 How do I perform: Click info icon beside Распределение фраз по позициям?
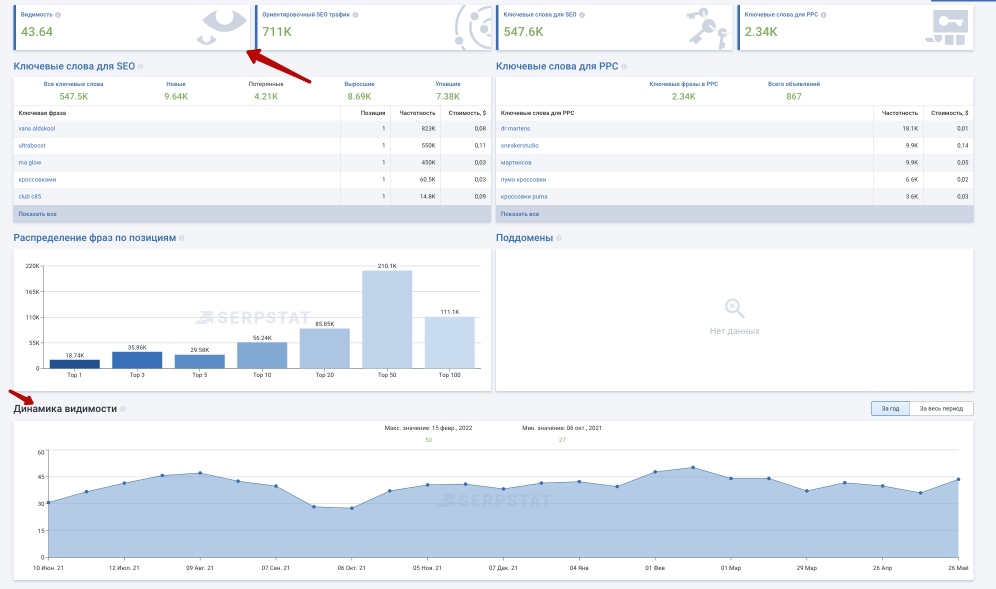click(182, 238)
